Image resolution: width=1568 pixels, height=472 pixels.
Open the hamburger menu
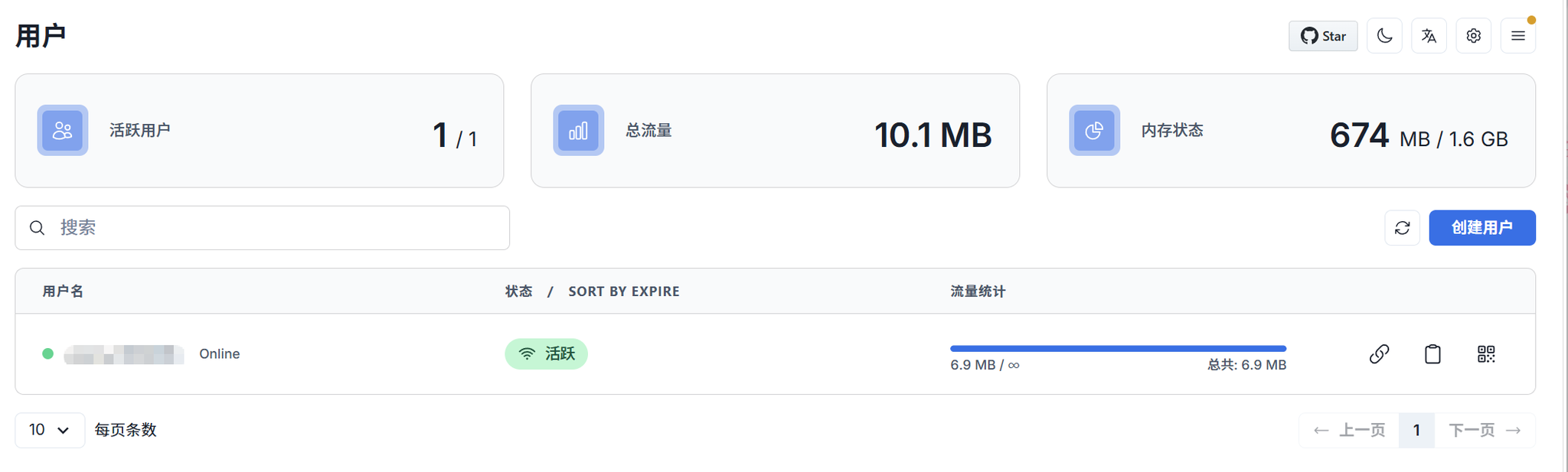click(1517, 36)
